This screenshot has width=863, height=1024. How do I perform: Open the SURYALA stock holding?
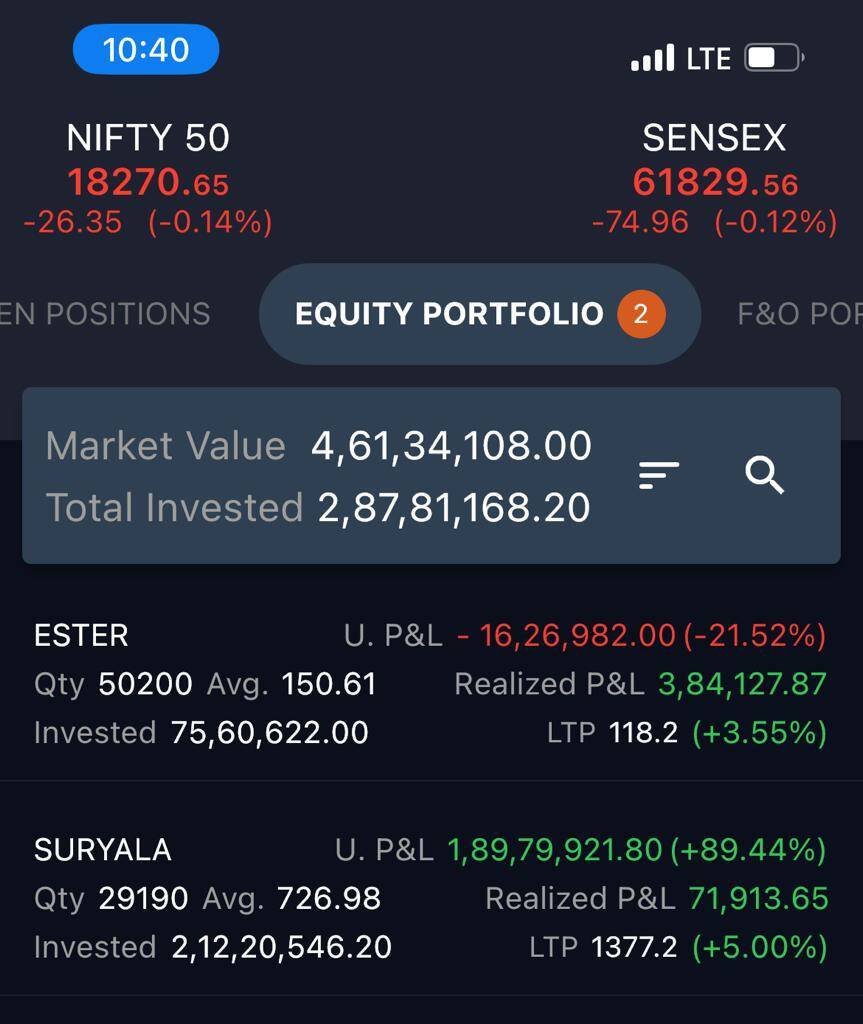coord(103,850)
